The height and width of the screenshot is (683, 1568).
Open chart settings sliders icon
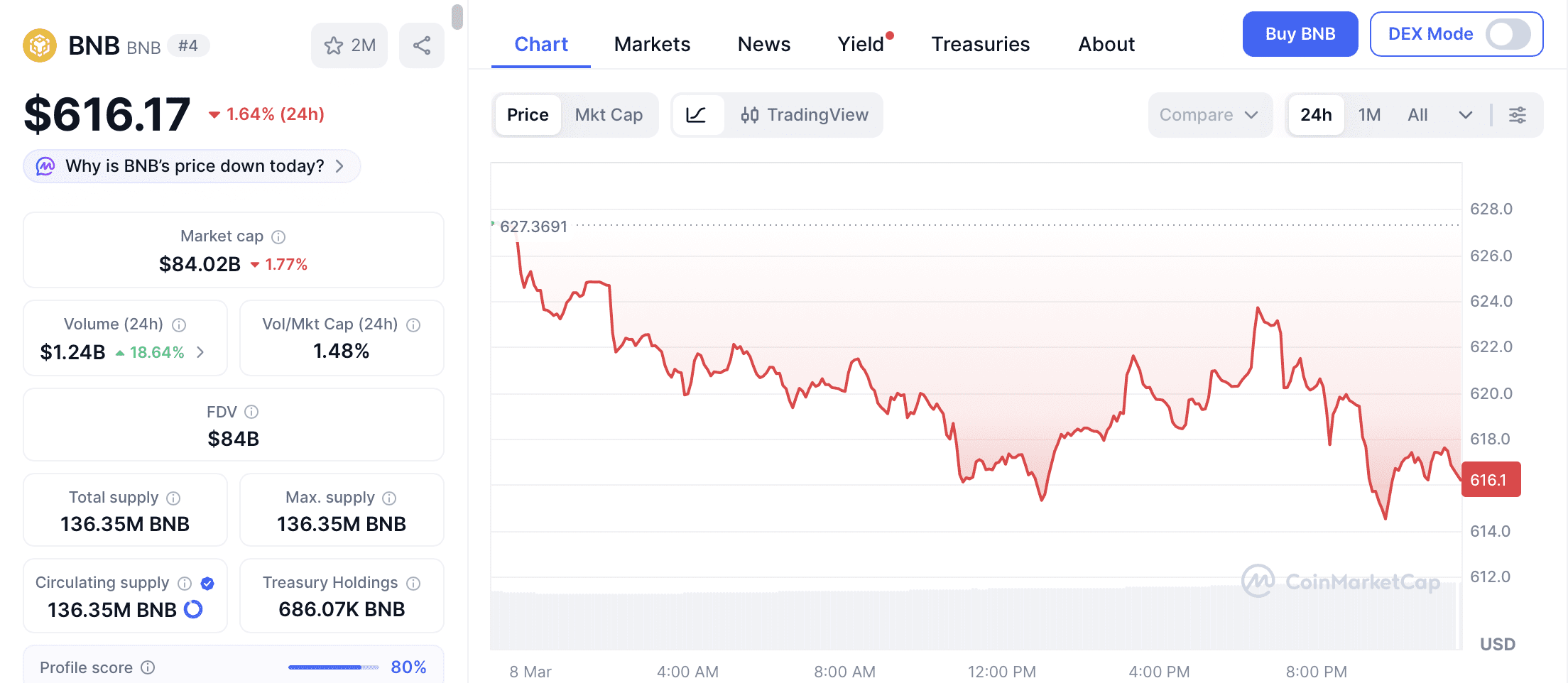coord(1518,115)
